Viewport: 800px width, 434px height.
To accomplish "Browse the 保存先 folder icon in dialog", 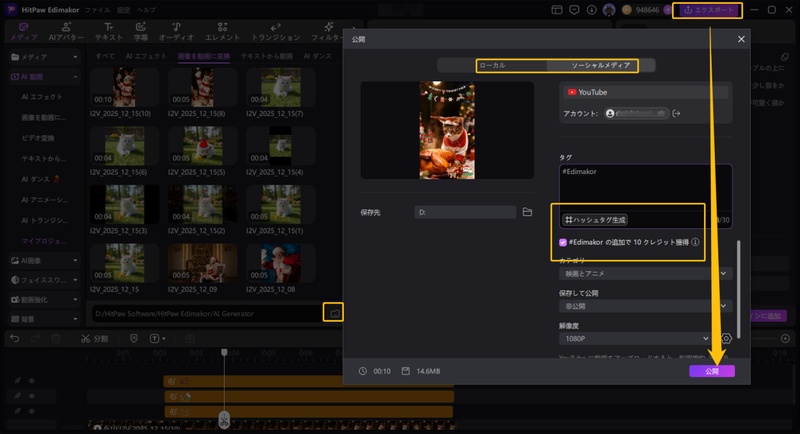I will 528,212.
